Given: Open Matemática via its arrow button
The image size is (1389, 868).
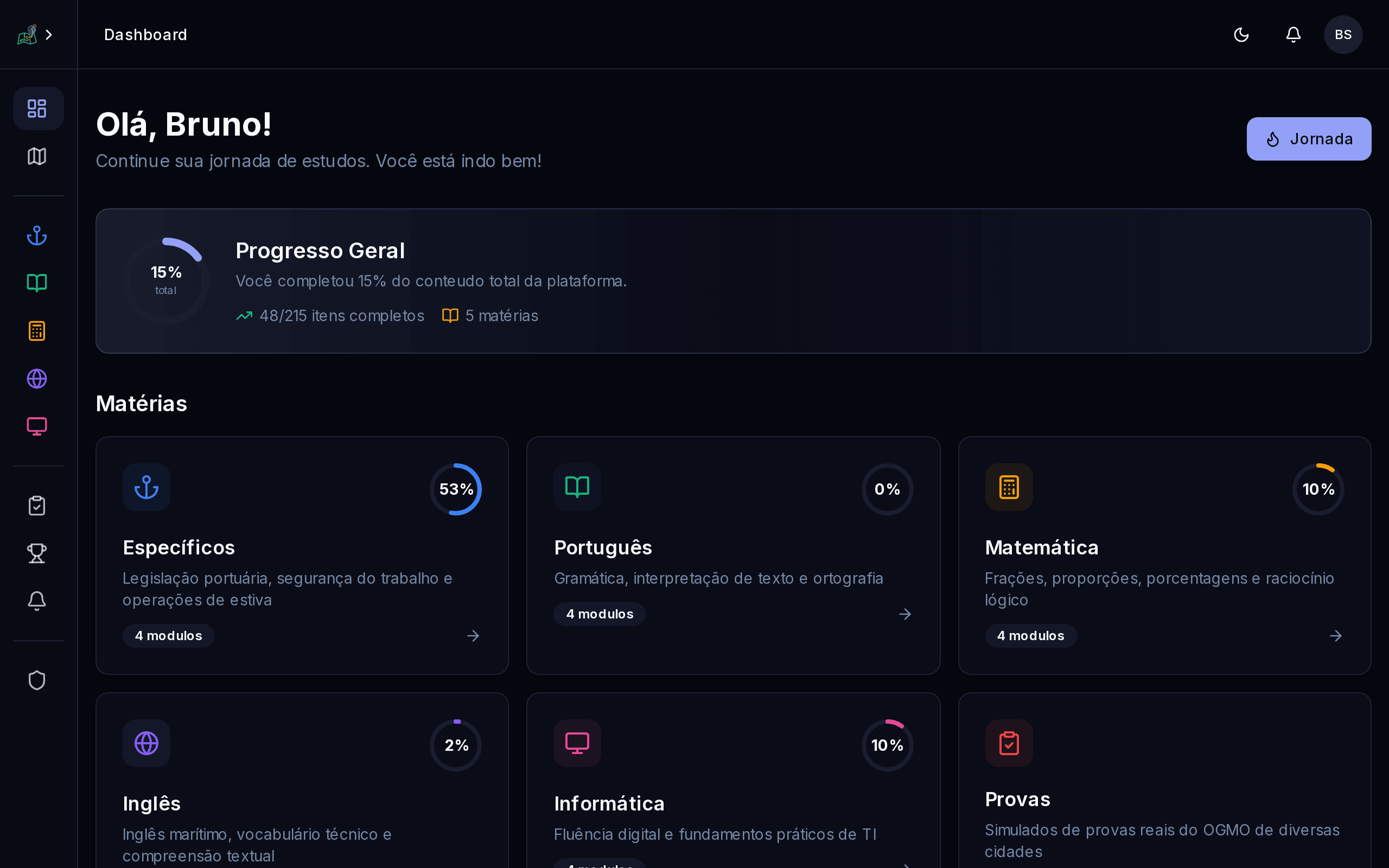Looking at the screenshot, I should [1336, 635].
